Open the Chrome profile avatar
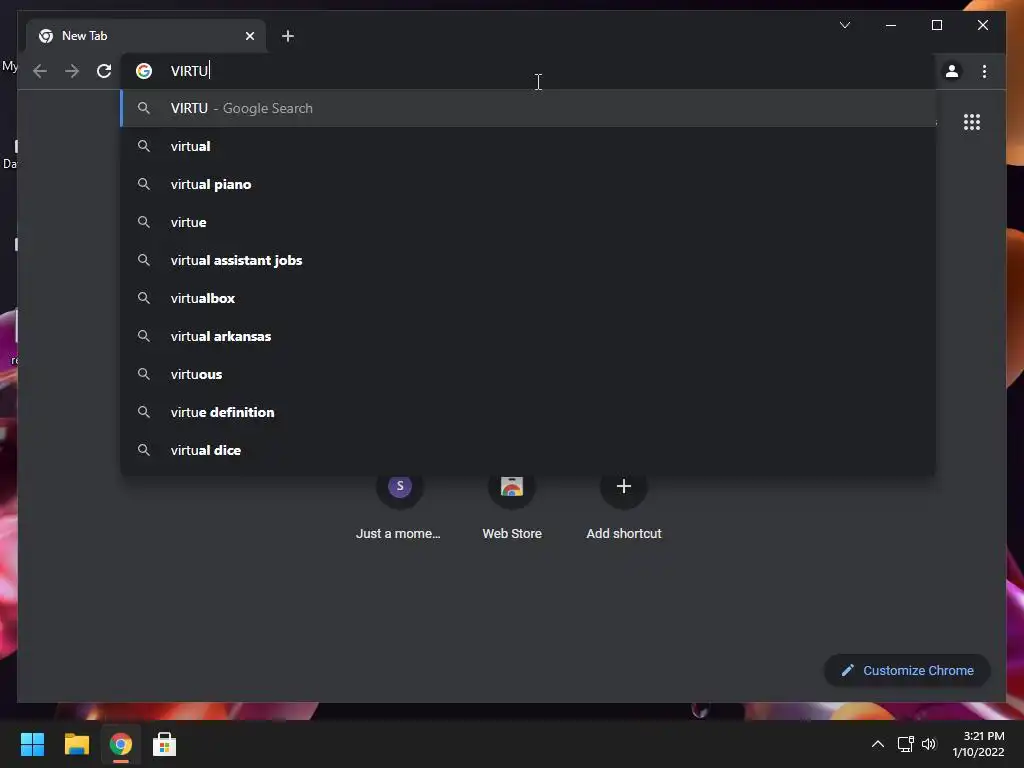Image resolution: width=1024 pixels, height=768 pixels. (952, 71)
